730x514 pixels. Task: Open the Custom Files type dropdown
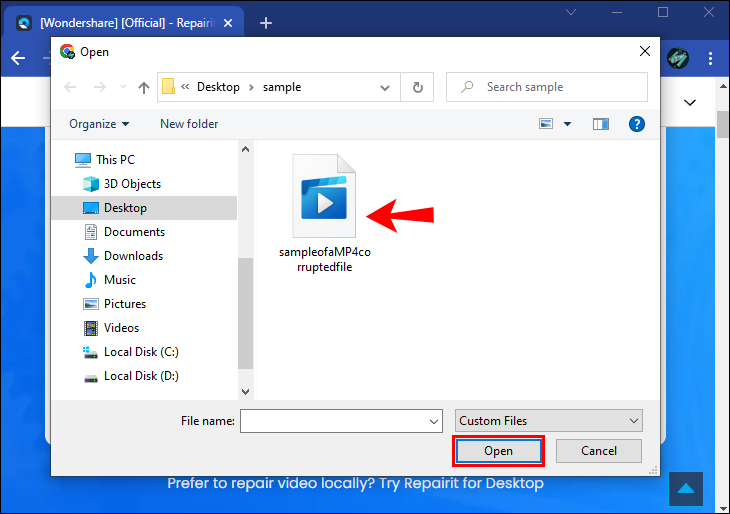click(x=549, y=421)
